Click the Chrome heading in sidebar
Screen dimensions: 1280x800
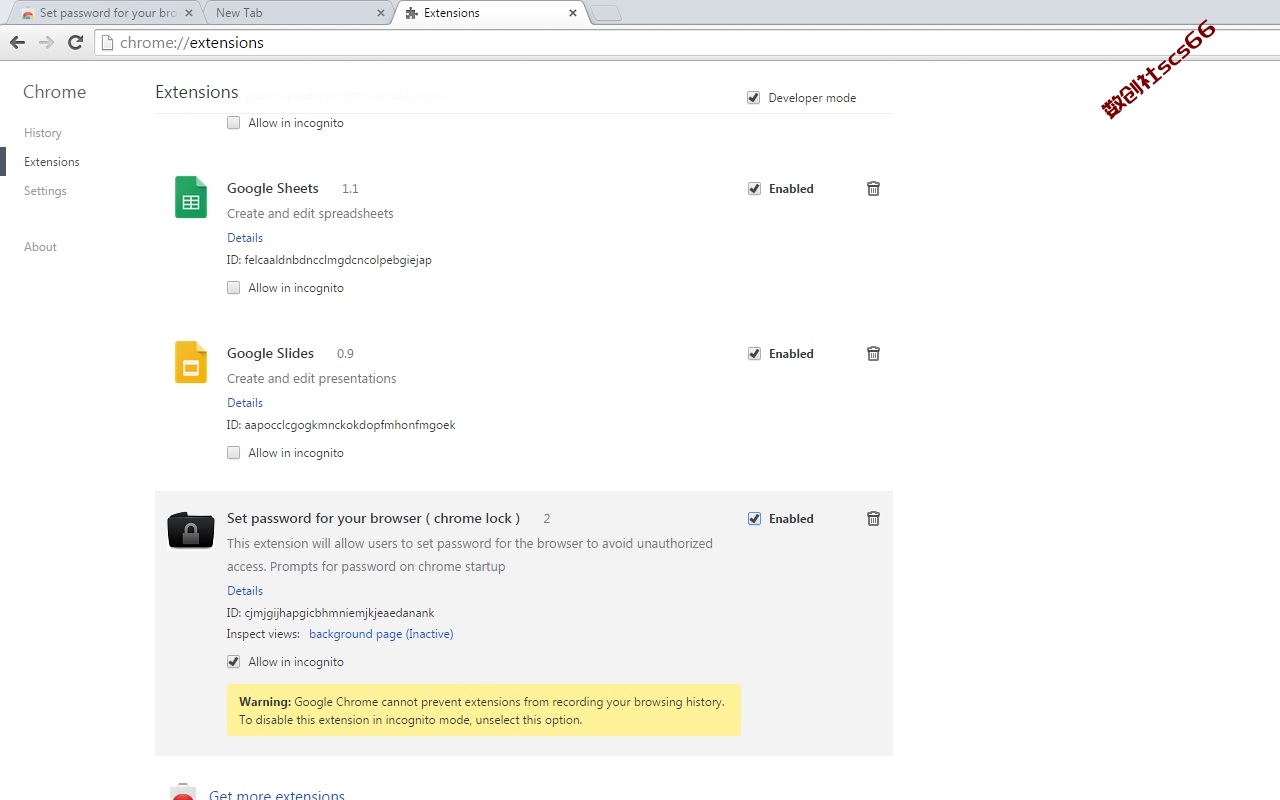coord(55,91)
